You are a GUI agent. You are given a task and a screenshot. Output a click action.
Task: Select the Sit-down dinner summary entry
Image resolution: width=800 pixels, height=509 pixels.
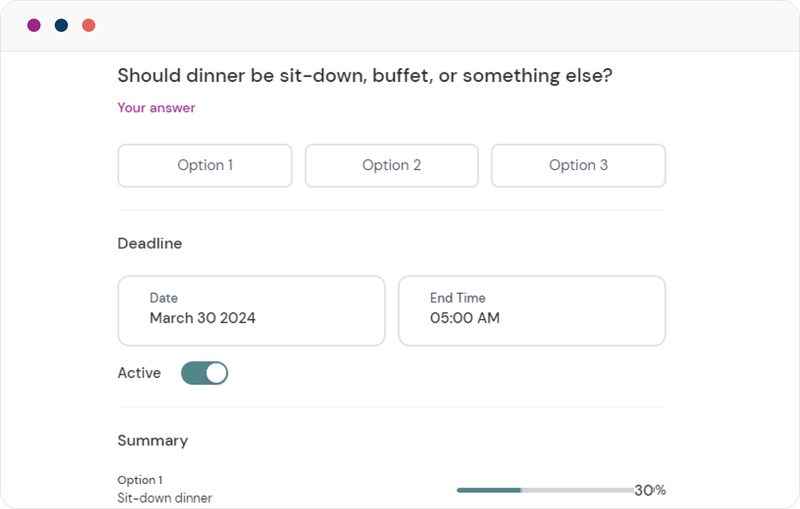coord(165,498)
